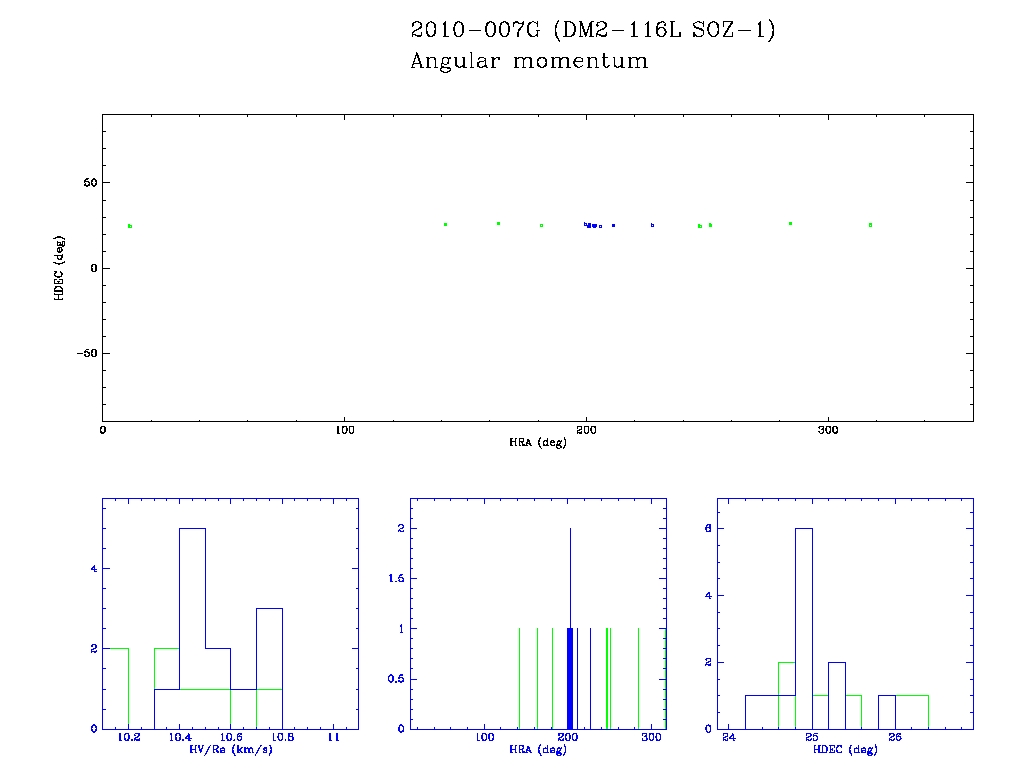The image size is (1024, 768).
Task: Click the isolated blue point near HRA 227
Action: (x=652, y=225)
